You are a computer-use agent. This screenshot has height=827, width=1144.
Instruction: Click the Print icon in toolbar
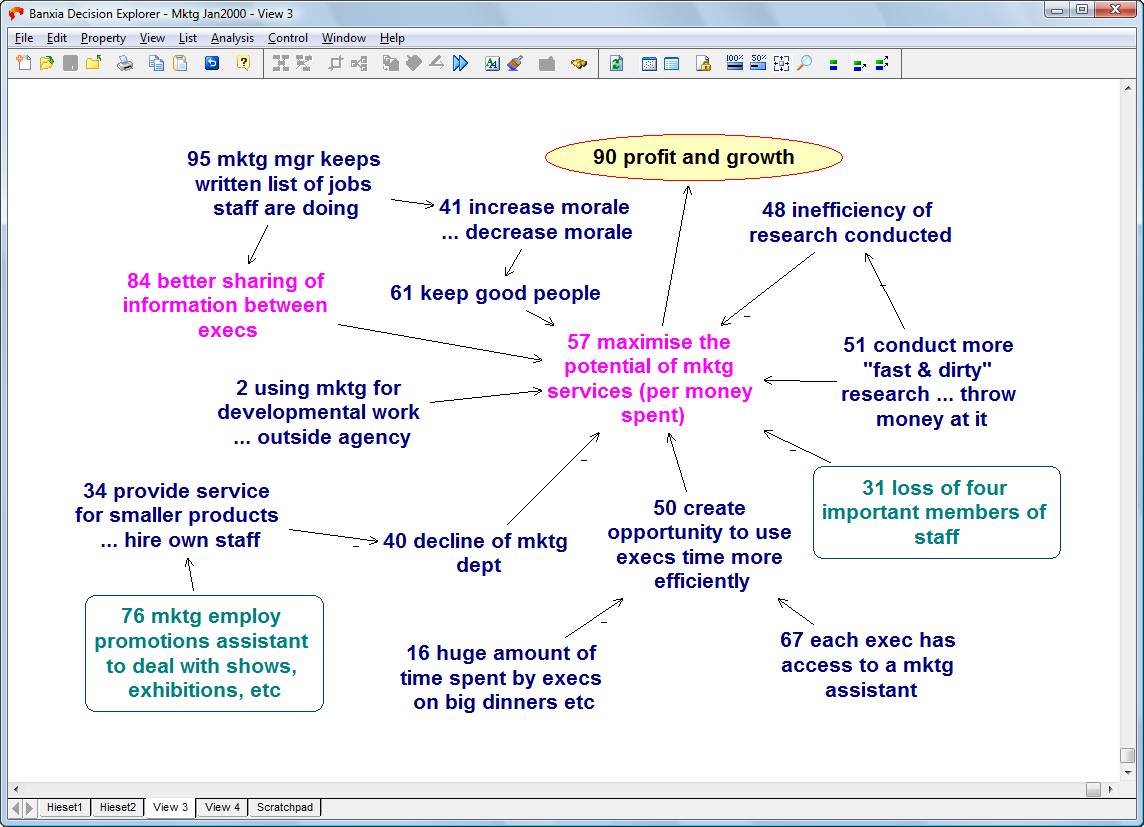point(125,63)
